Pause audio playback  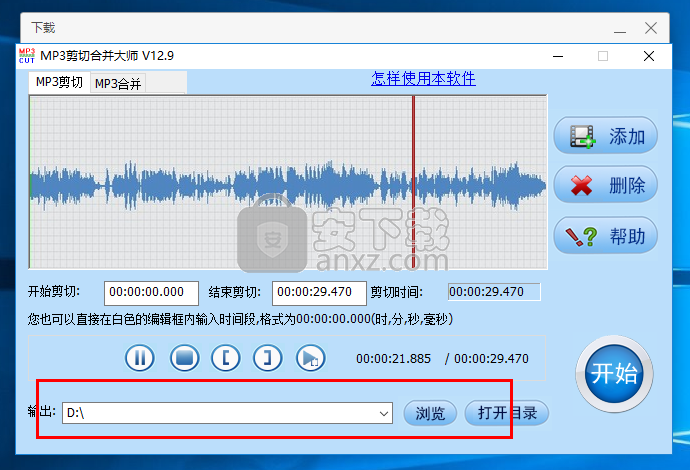point(139,358)
